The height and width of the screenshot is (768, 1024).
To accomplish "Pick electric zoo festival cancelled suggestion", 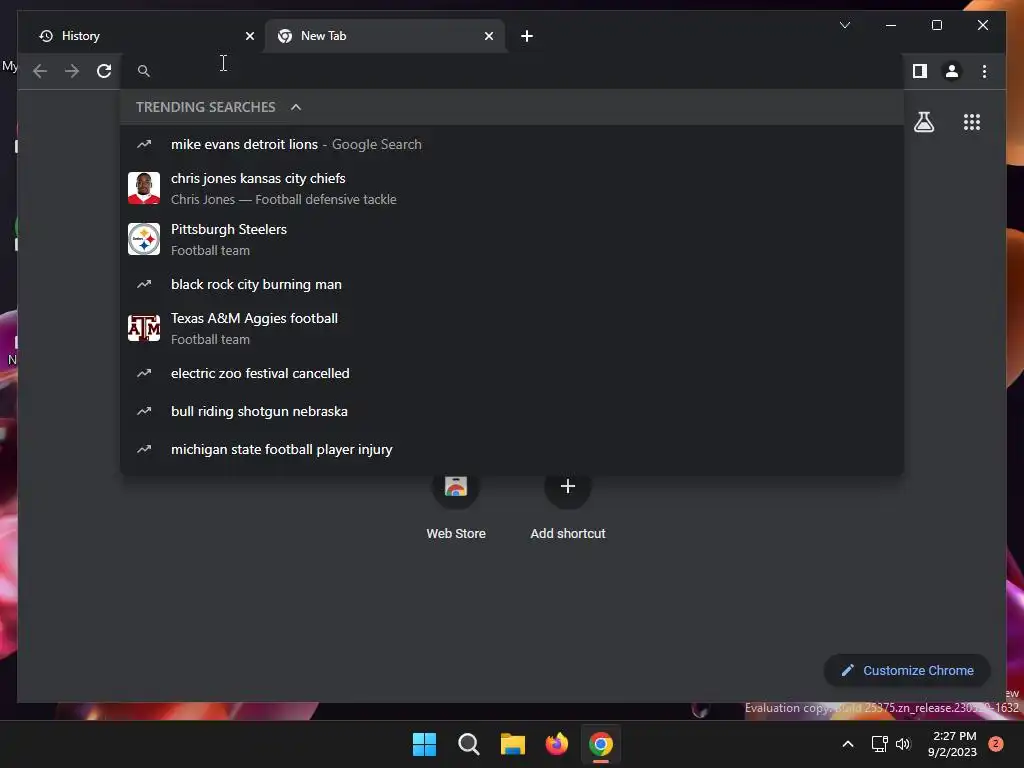I will [512, 373].
